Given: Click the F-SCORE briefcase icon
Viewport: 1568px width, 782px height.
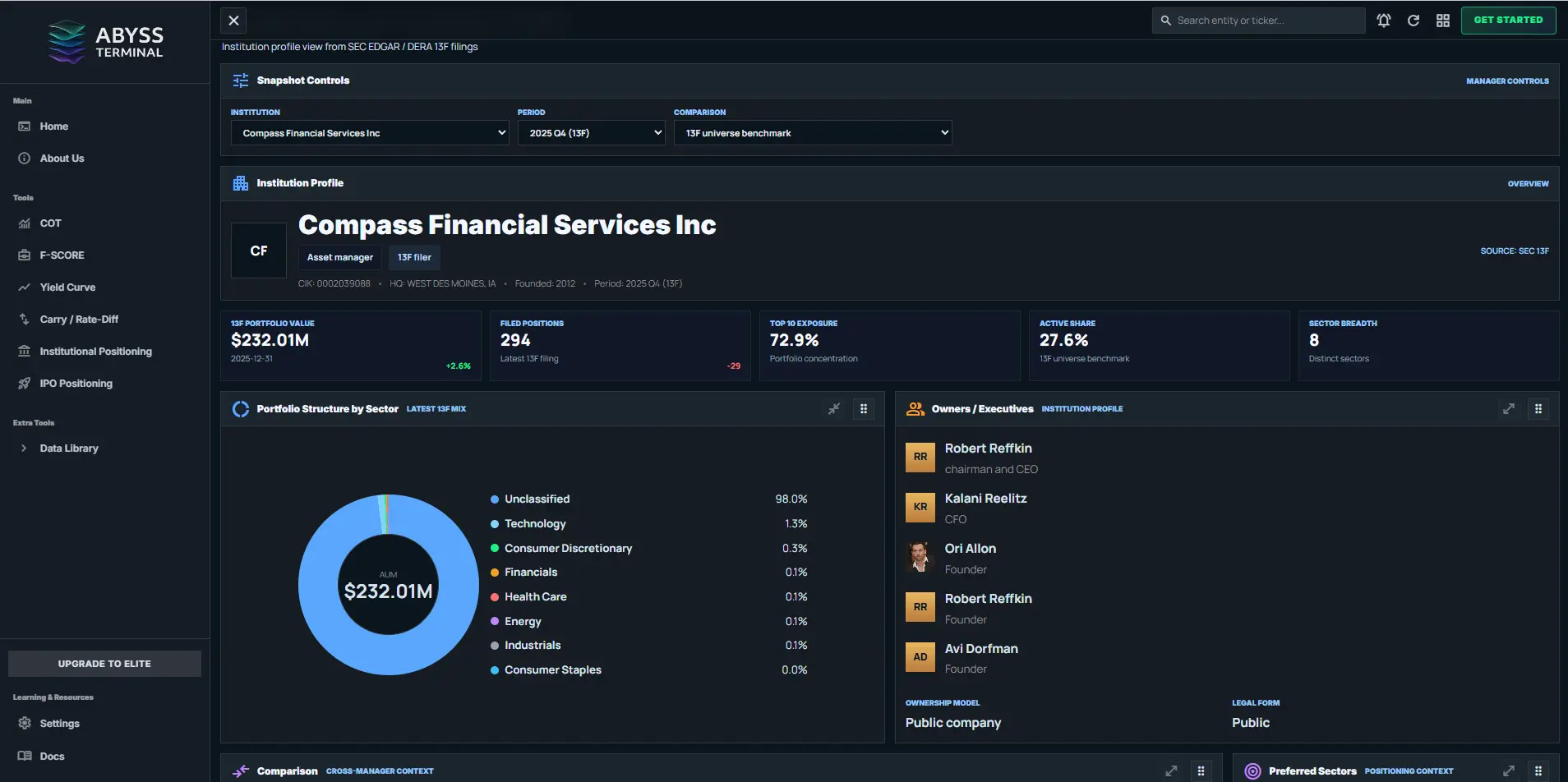Looking at the screenshot, I should [x=25, y=255].
